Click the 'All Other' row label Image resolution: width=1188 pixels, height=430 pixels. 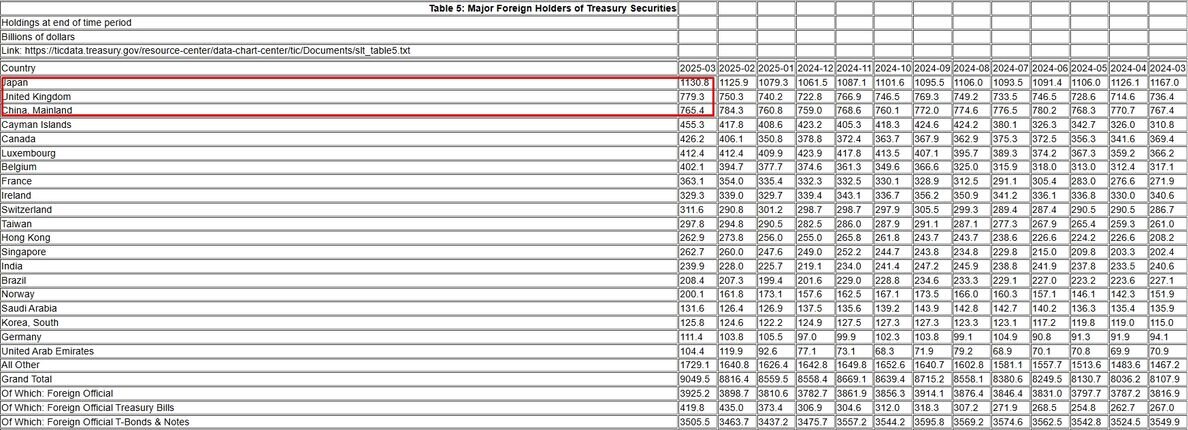coord(339,365)
